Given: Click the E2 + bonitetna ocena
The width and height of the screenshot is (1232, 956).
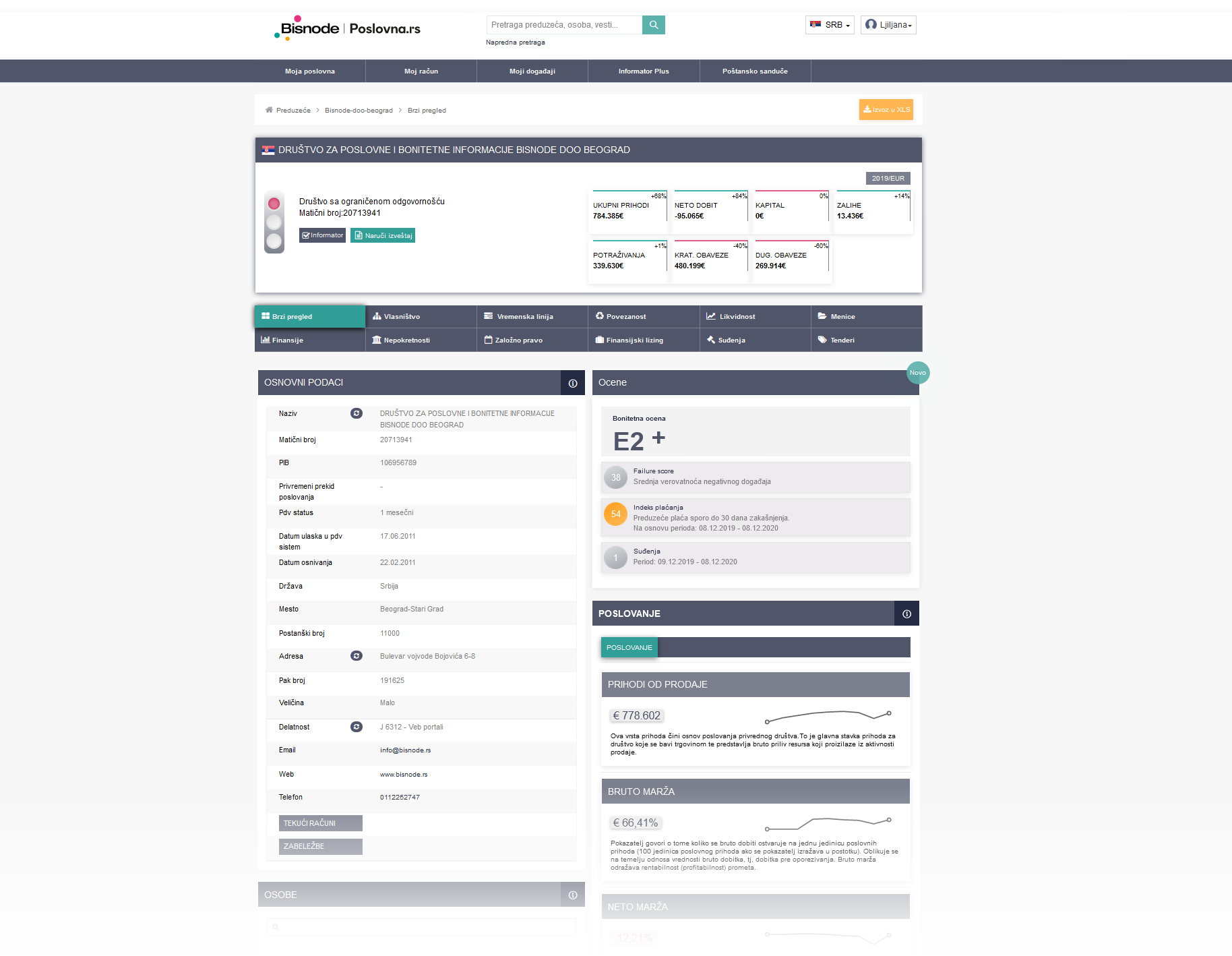Looking at the screenshot, I should 639,441.
